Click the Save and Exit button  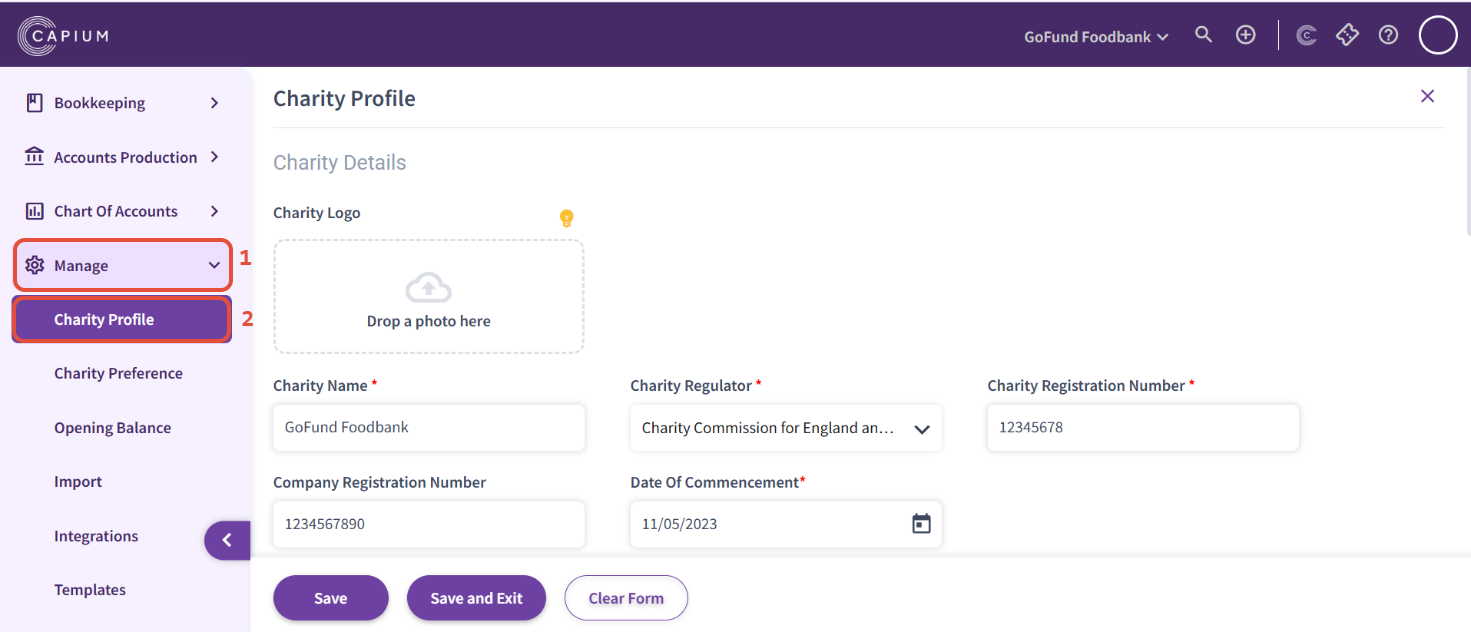[x=476, y=598]
